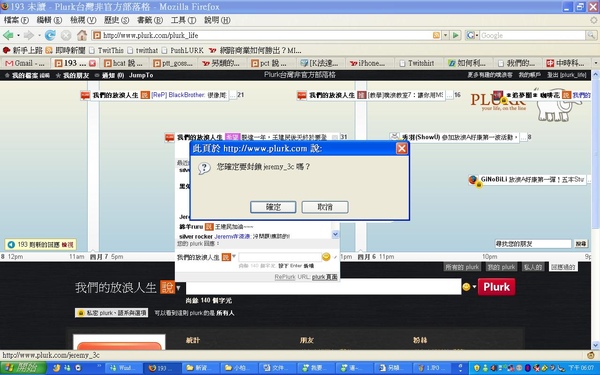Open 檢視 menu
Viewport: 600px width, 375px height.
pyautogui.click(x=83, y=20)
